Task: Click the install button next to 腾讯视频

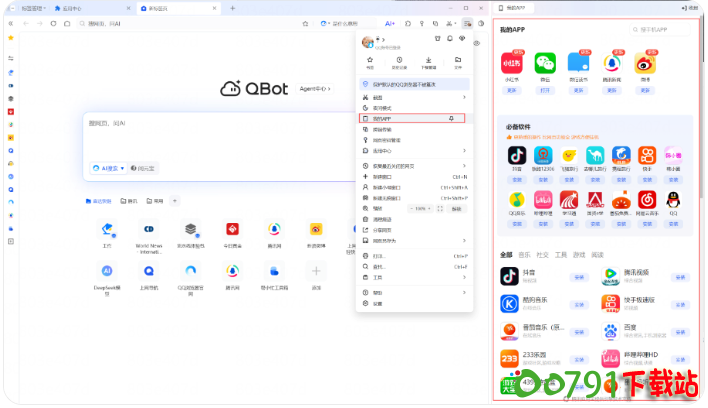Action: [x=679, y=276]
